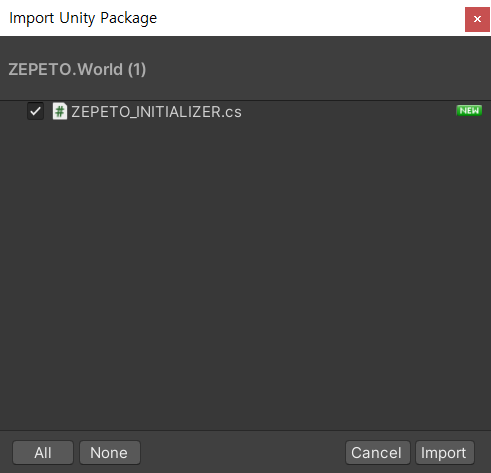Close the Import Unity Package dialog
Viewport: 491px width, 473px height.
[x=477, y=19]
